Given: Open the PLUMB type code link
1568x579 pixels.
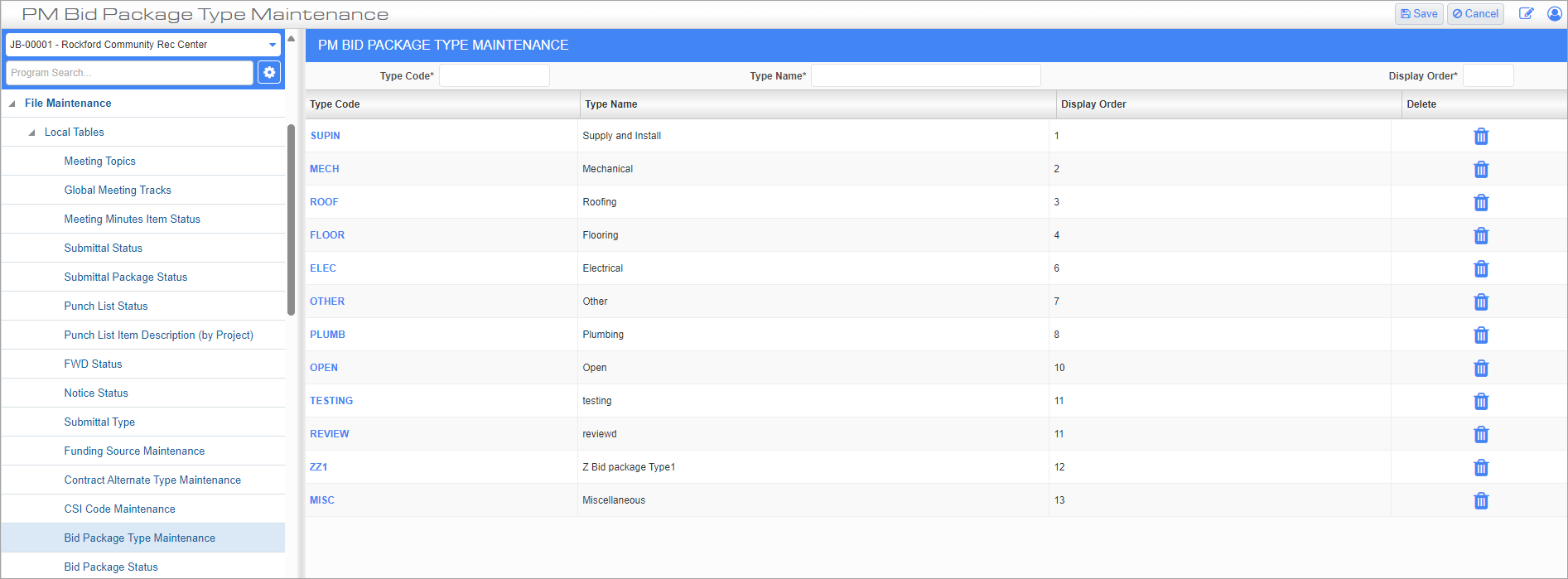Looking at the screenshot, I should point(327,335).
